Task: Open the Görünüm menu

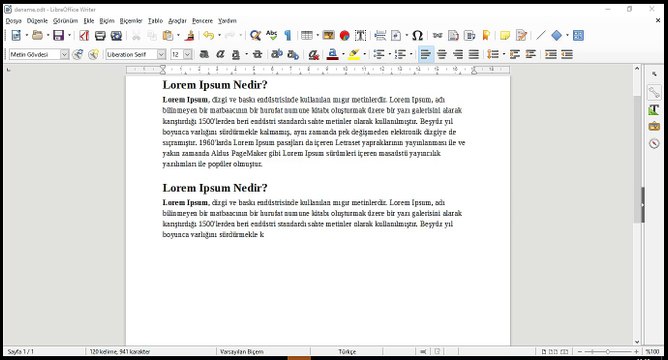Action: point(65,20)
